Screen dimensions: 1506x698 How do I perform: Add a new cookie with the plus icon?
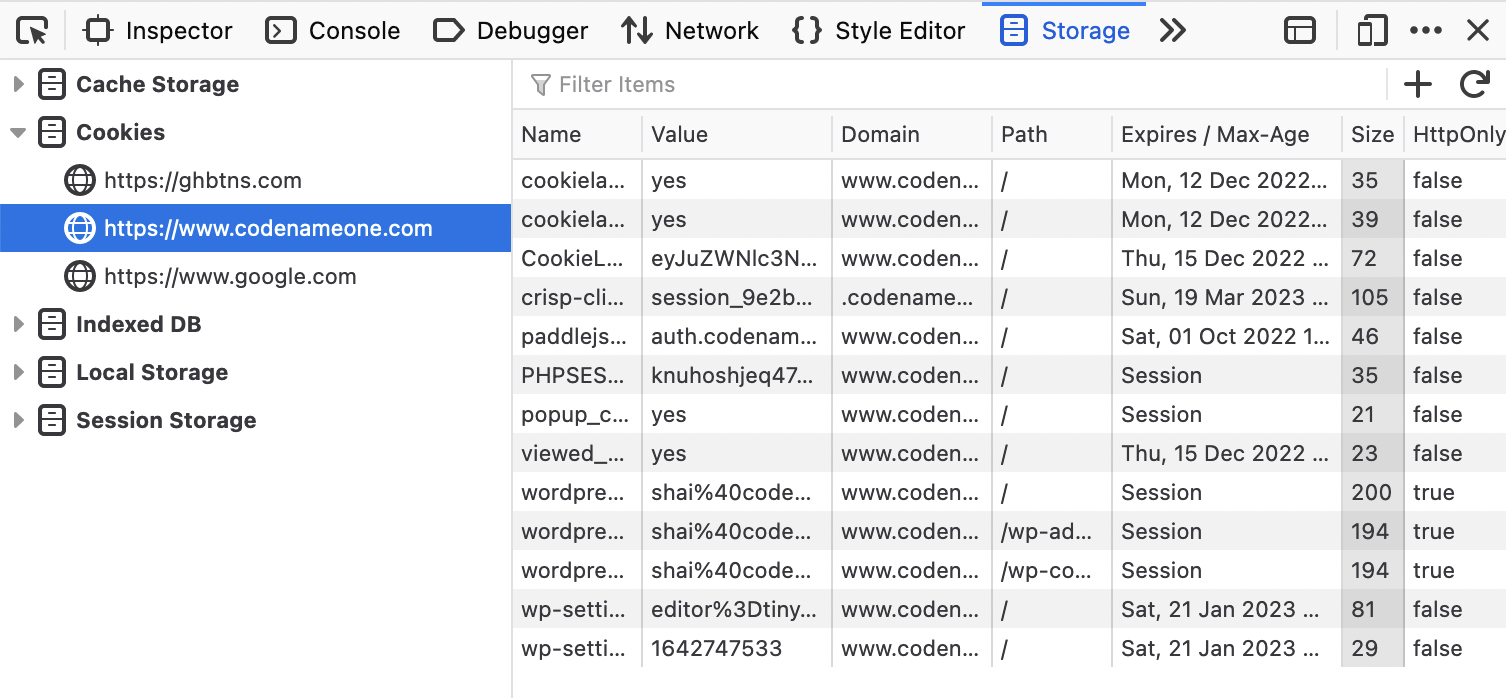point(1417,84)
